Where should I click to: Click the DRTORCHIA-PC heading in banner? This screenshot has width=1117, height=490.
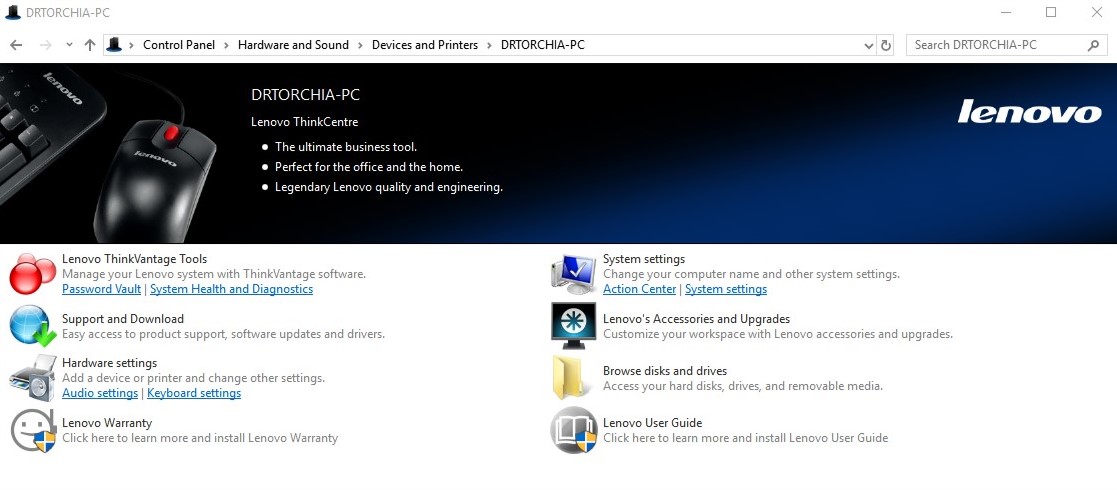(306, 95)
